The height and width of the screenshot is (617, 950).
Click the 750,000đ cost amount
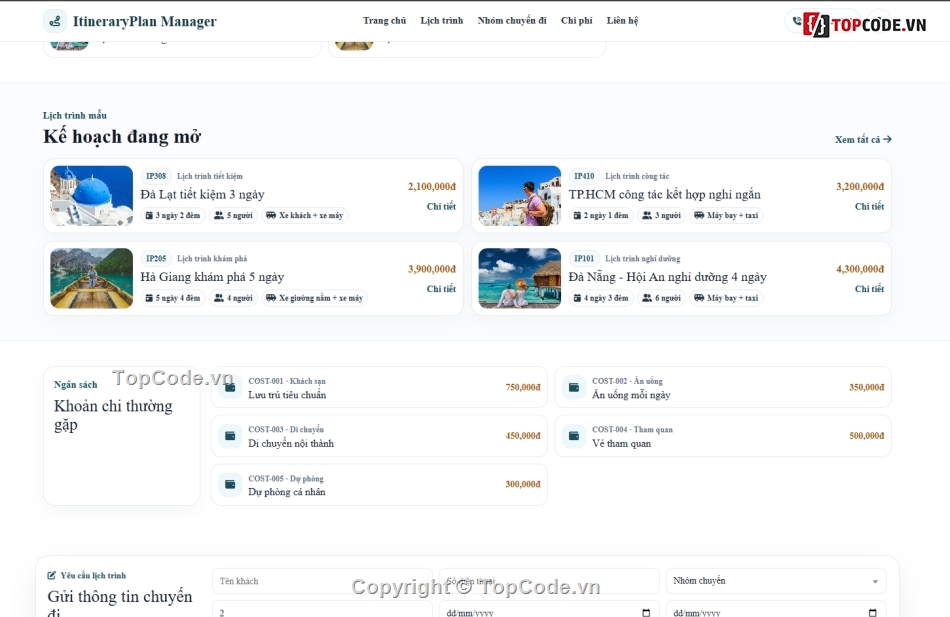(x=523, y=387)
